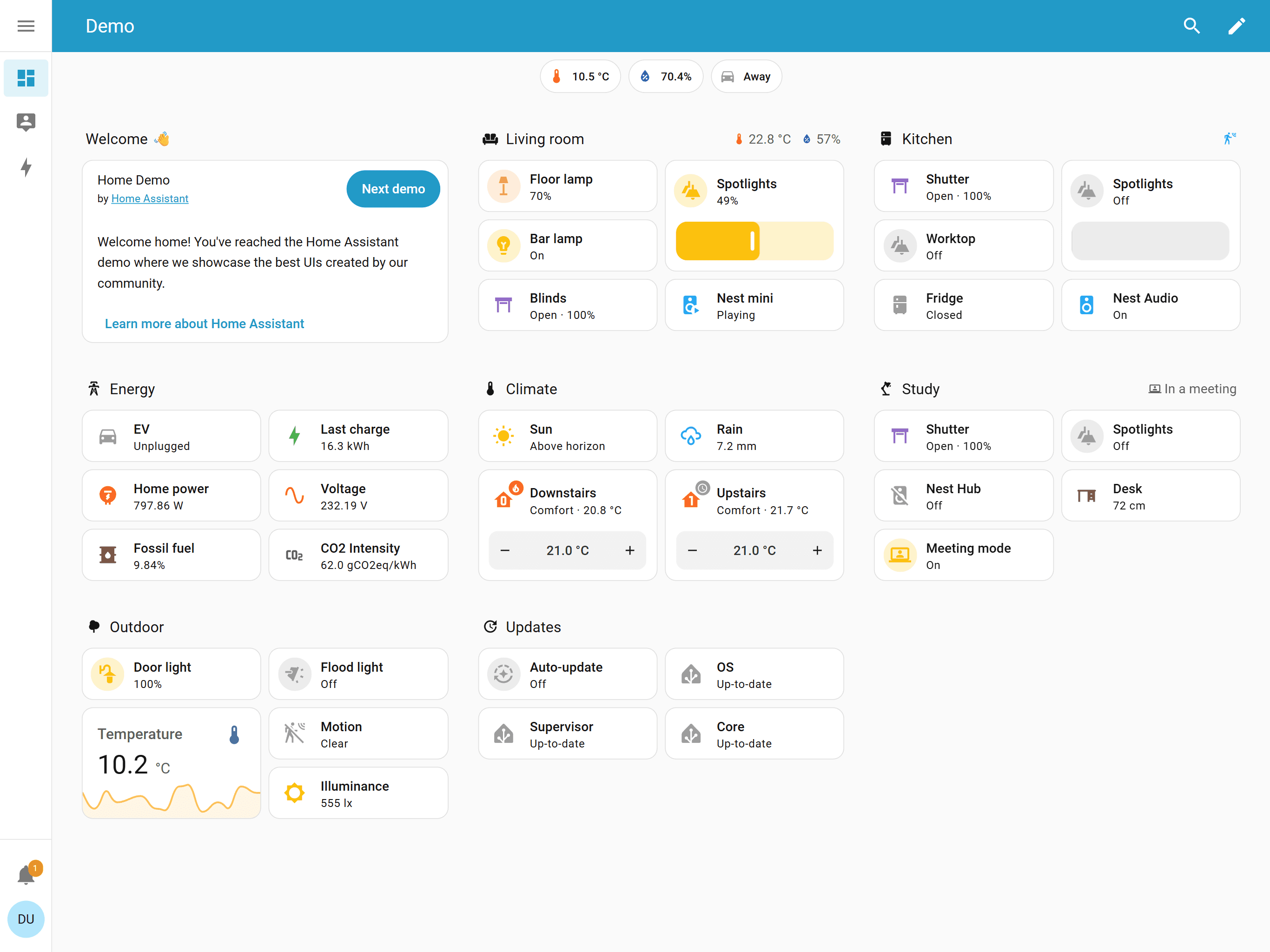
Task: Click the Sun icon
Action: point(503,436)
